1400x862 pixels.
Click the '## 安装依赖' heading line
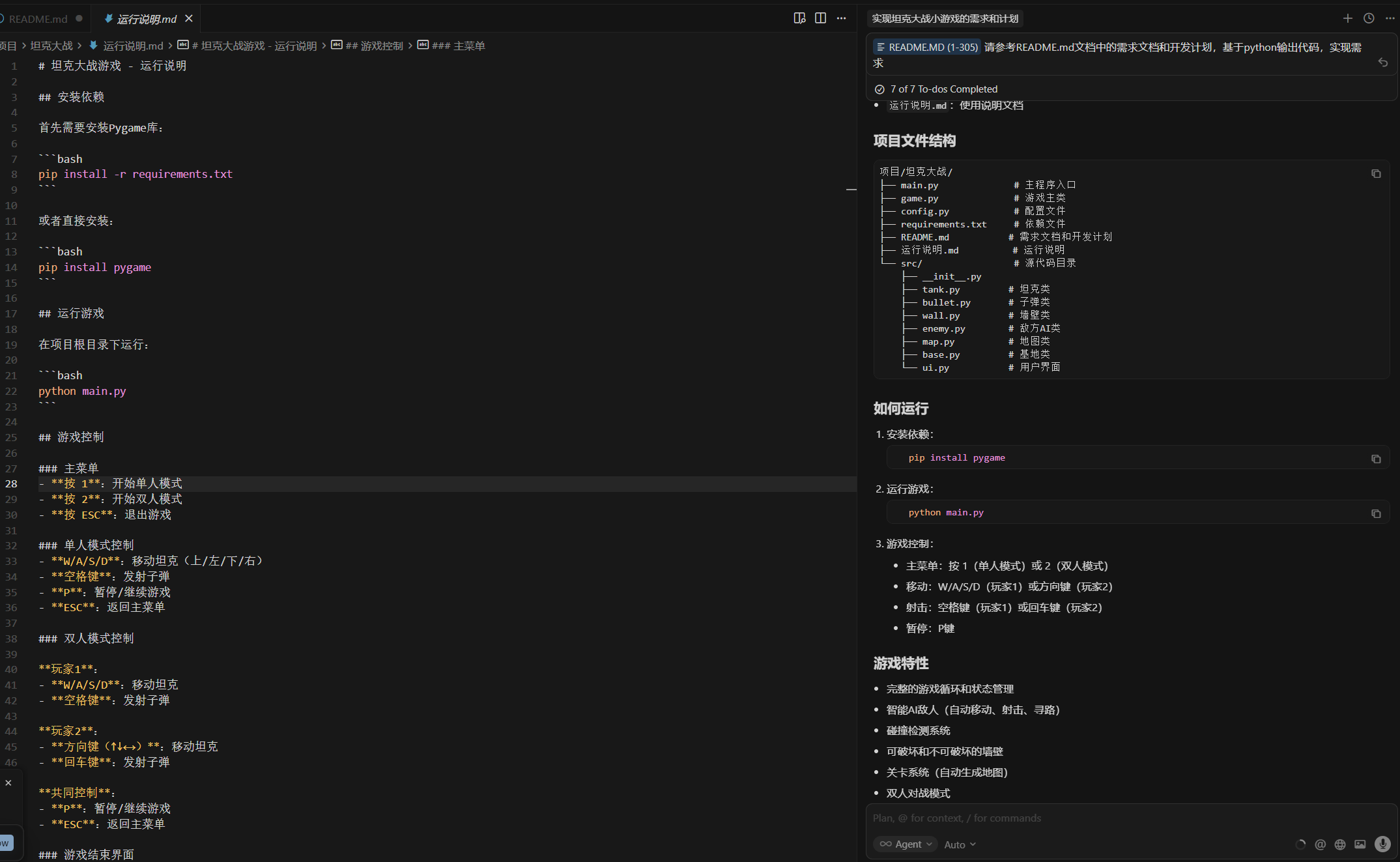pyautogui.click(x=71, y=97)
